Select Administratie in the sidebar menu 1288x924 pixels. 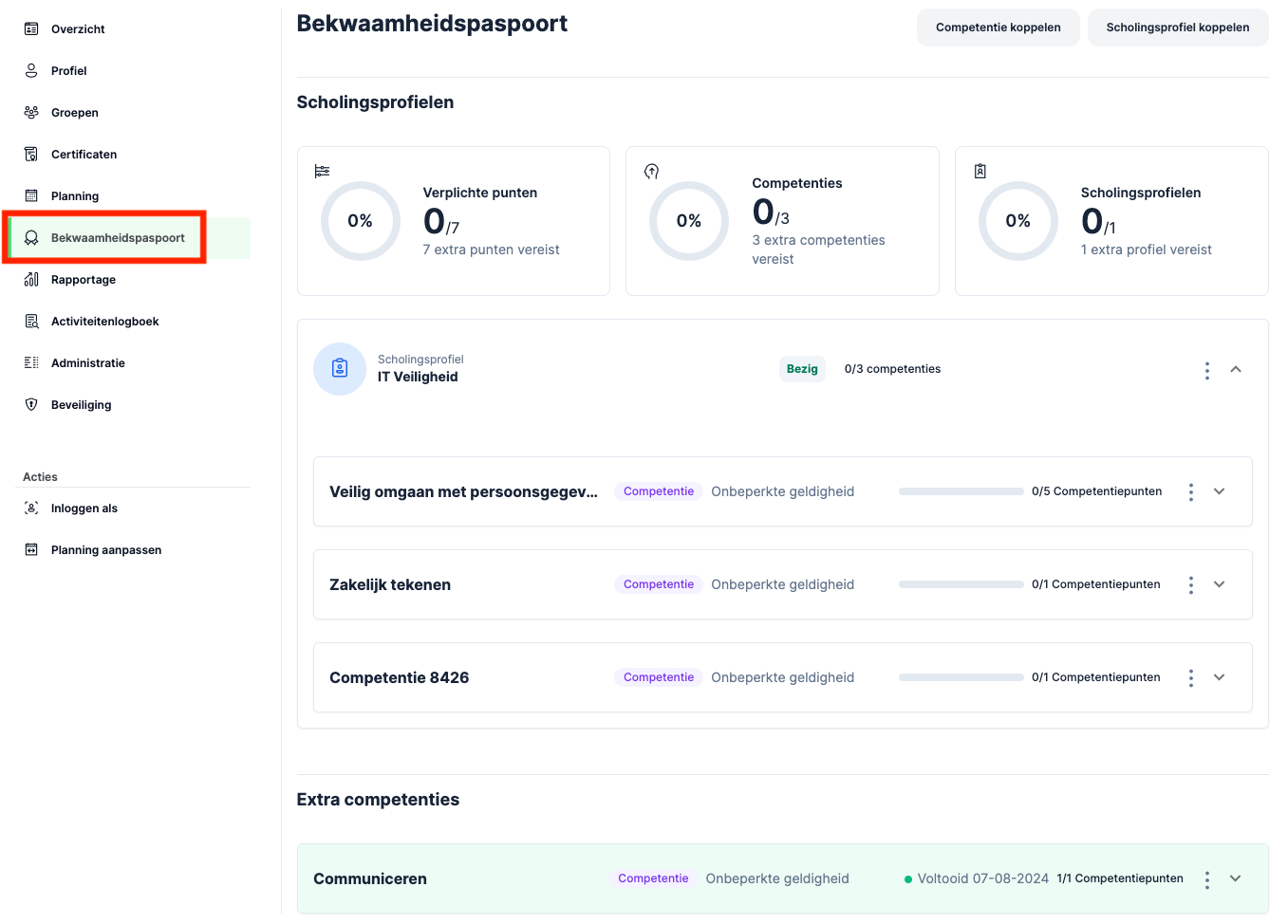tap(88, 363)
